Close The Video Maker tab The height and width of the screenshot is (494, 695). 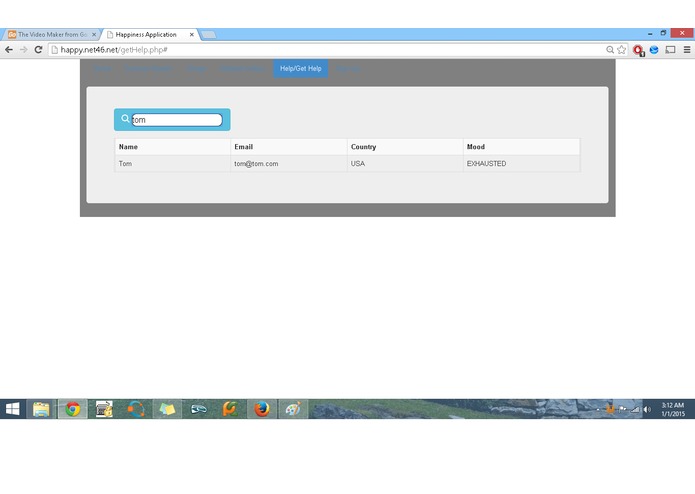(x=94, y=35)
